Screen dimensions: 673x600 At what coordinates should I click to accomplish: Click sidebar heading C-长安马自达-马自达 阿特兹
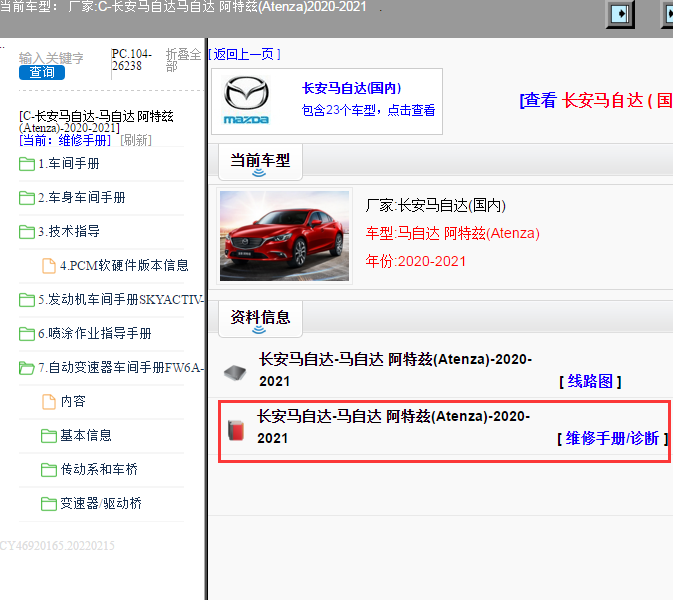point(96,122)
